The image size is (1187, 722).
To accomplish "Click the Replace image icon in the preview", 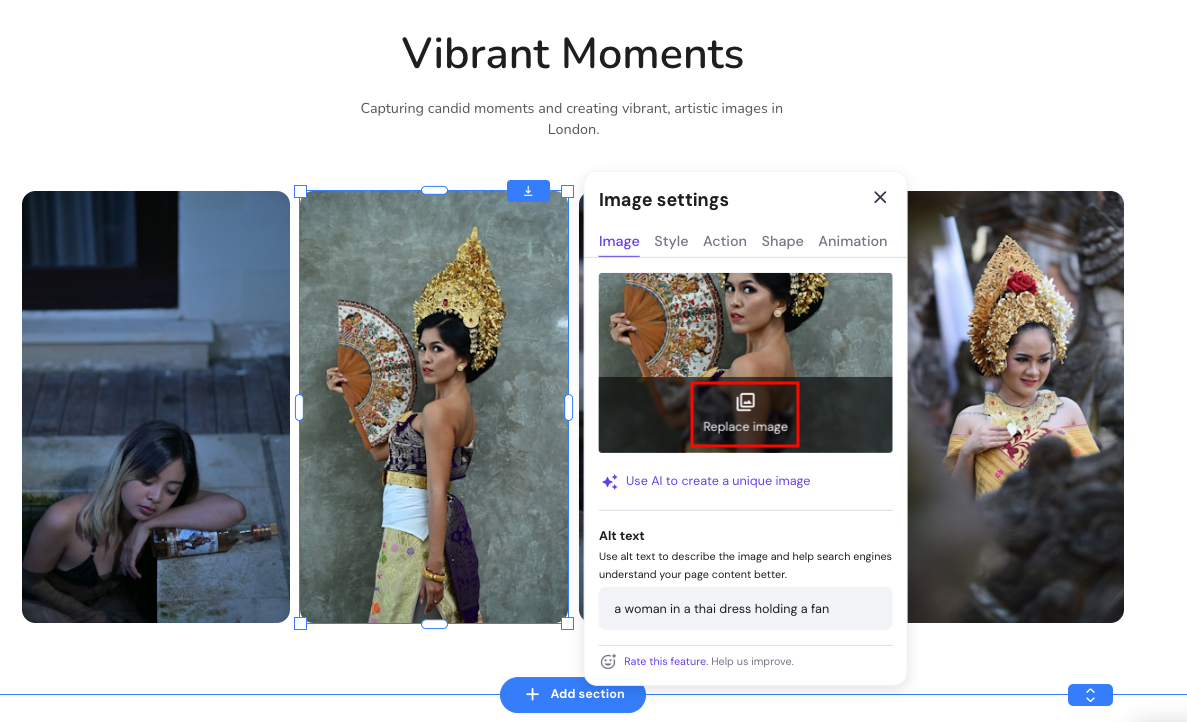I will point(744,400).
